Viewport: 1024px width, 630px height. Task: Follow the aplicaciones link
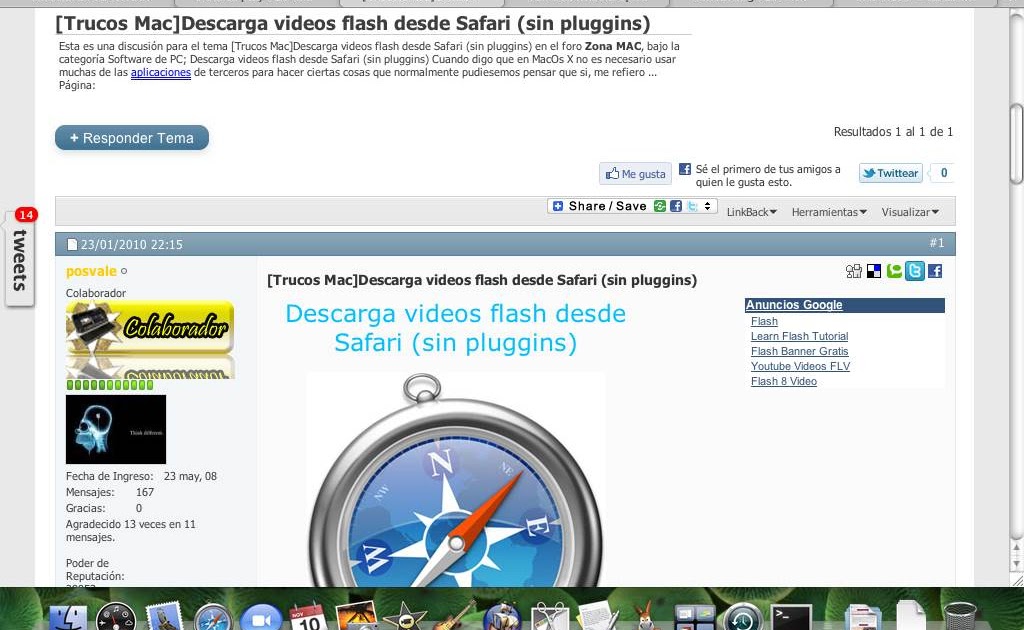161,72
